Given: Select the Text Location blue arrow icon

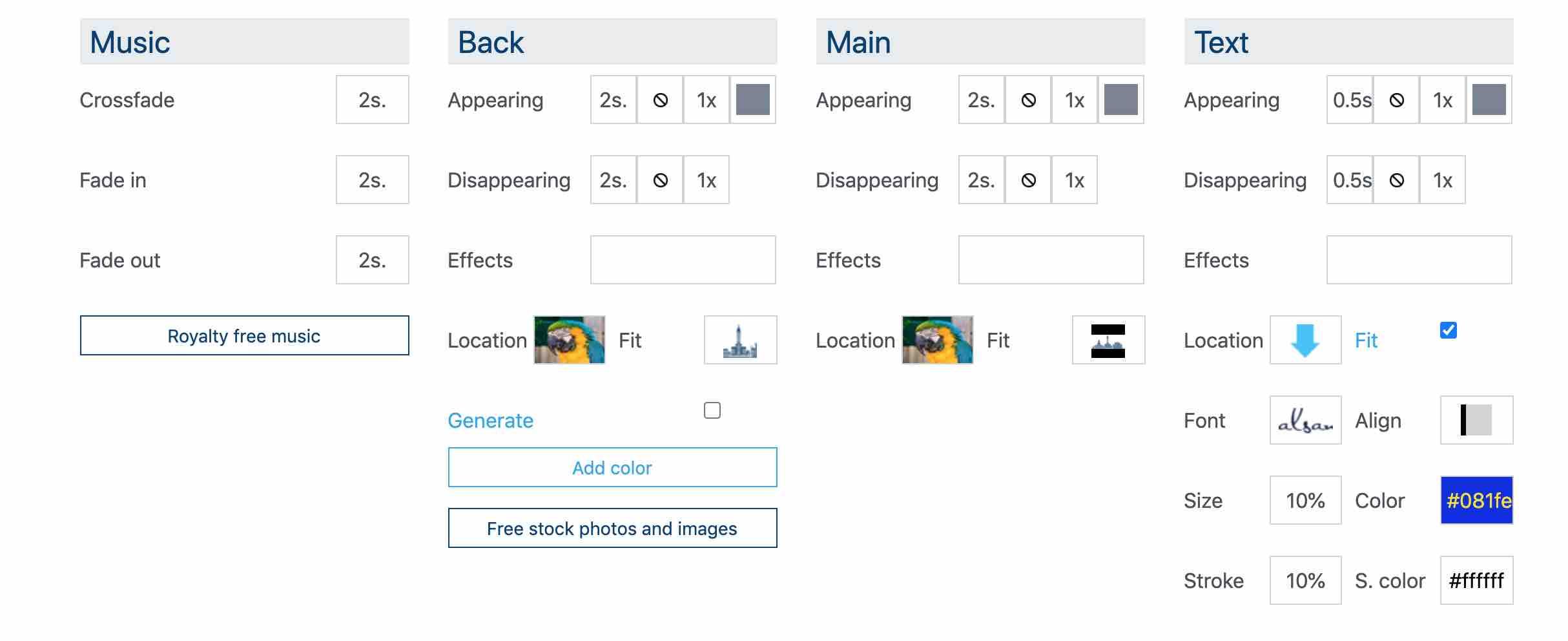Looking at the screenshot, I should point(1305,340).
